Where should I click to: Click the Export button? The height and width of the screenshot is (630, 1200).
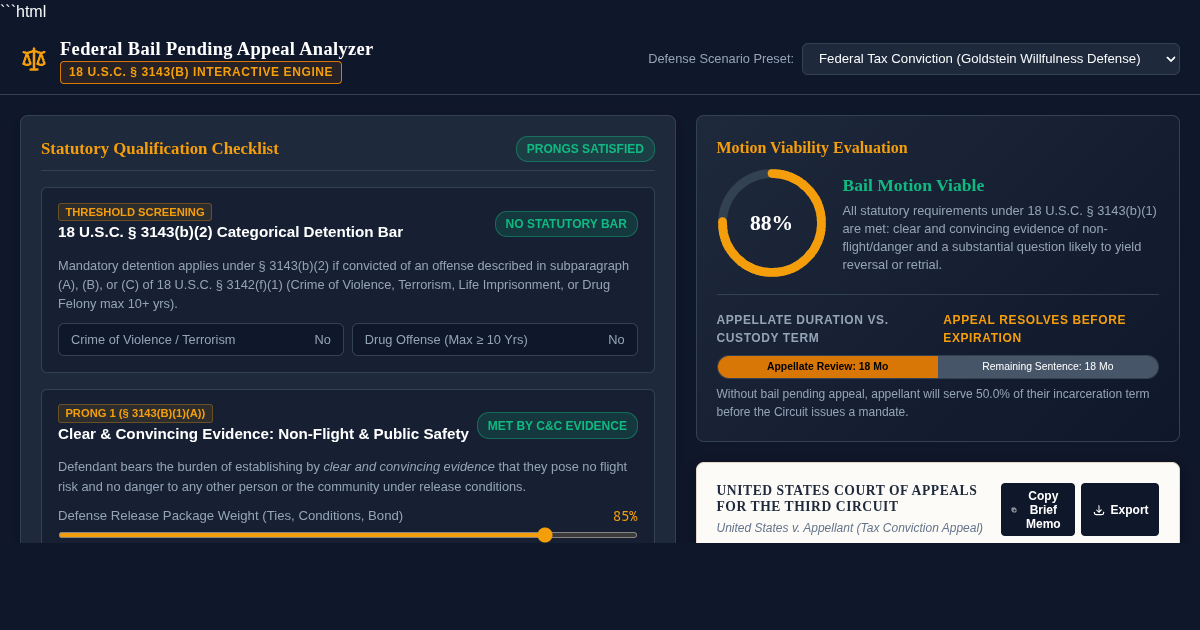pos(1120,510)
